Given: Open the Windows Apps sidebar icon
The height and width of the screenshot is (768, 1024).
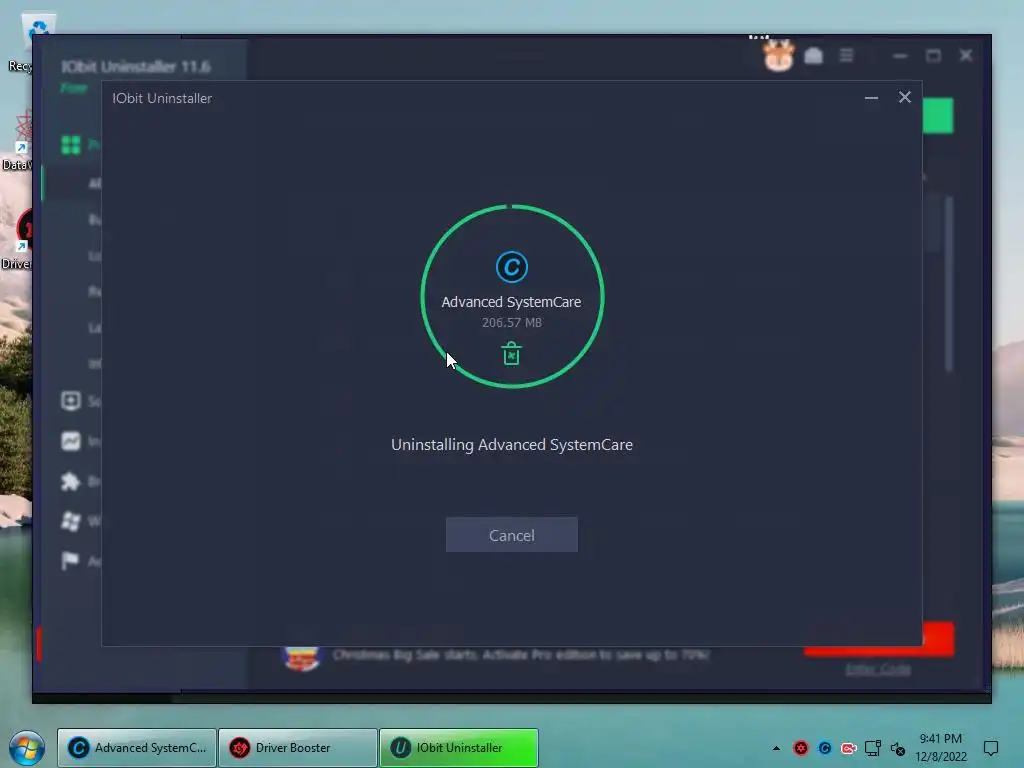Looking at the screenshot, I should click(71, 520).
